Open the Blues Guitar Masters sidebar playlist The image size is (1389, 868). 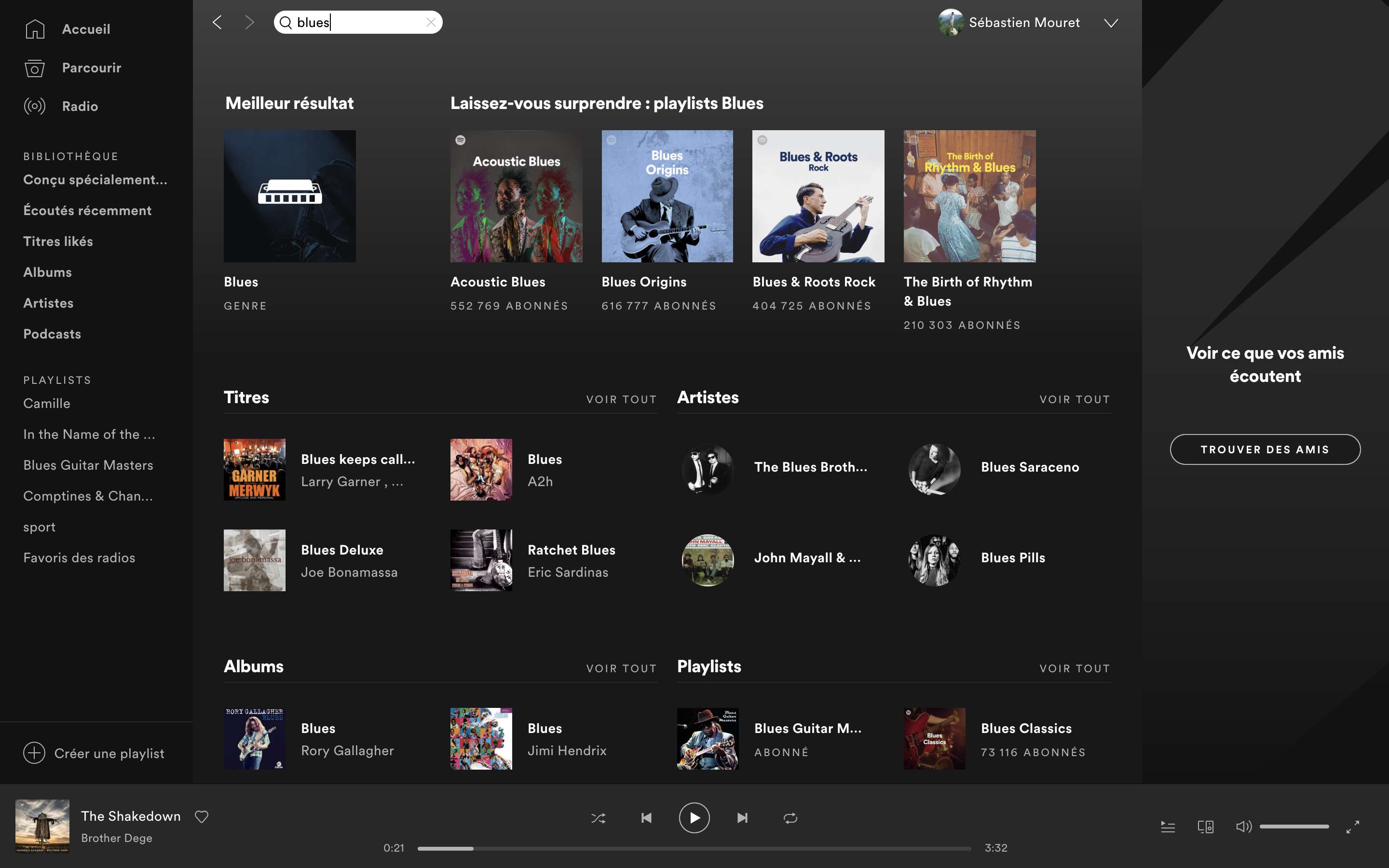click(88, 465)
